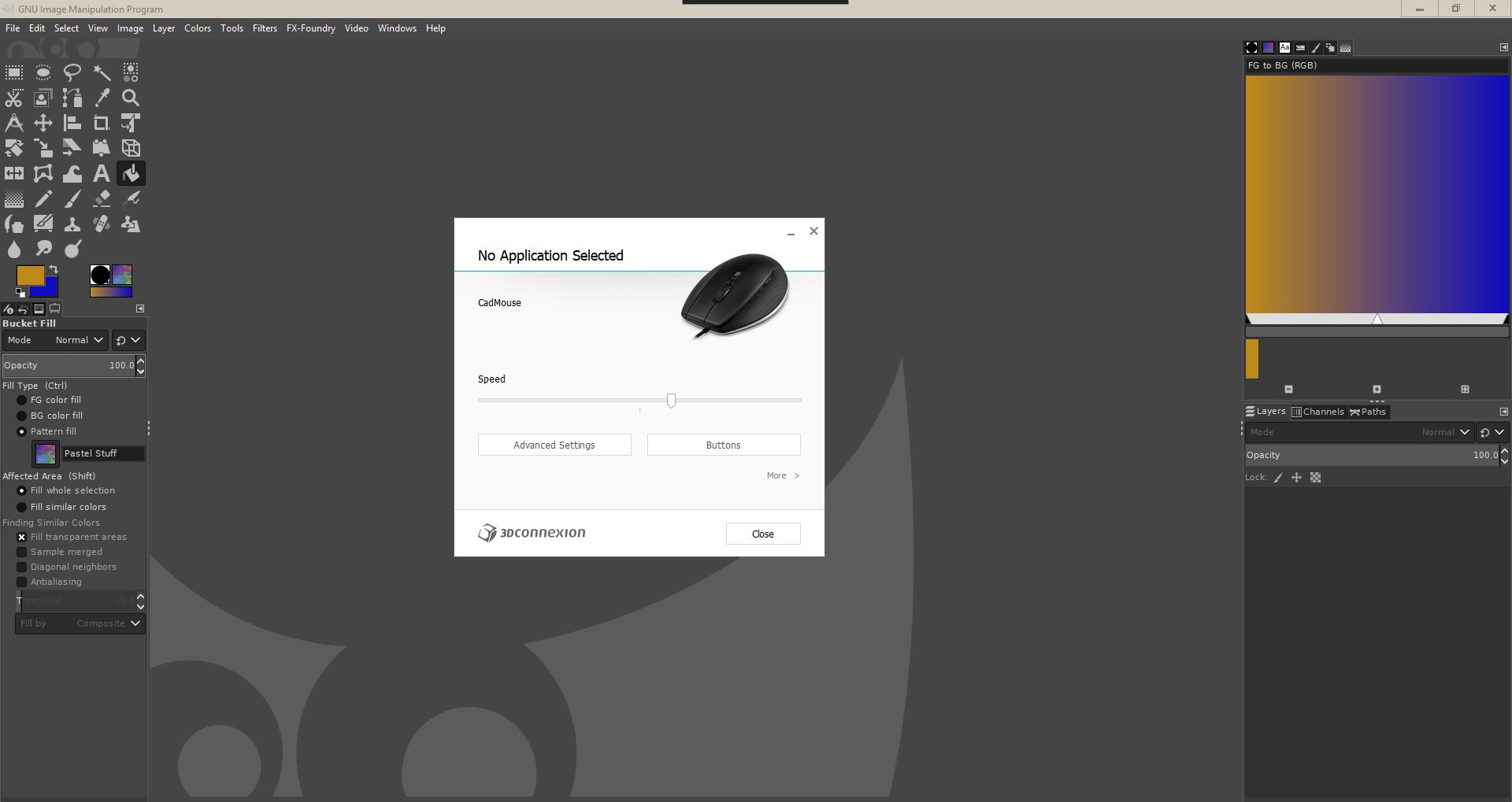Toggle Sample merged checkbox
This screenshot has height=802, width=1512.
coord(22,552)
